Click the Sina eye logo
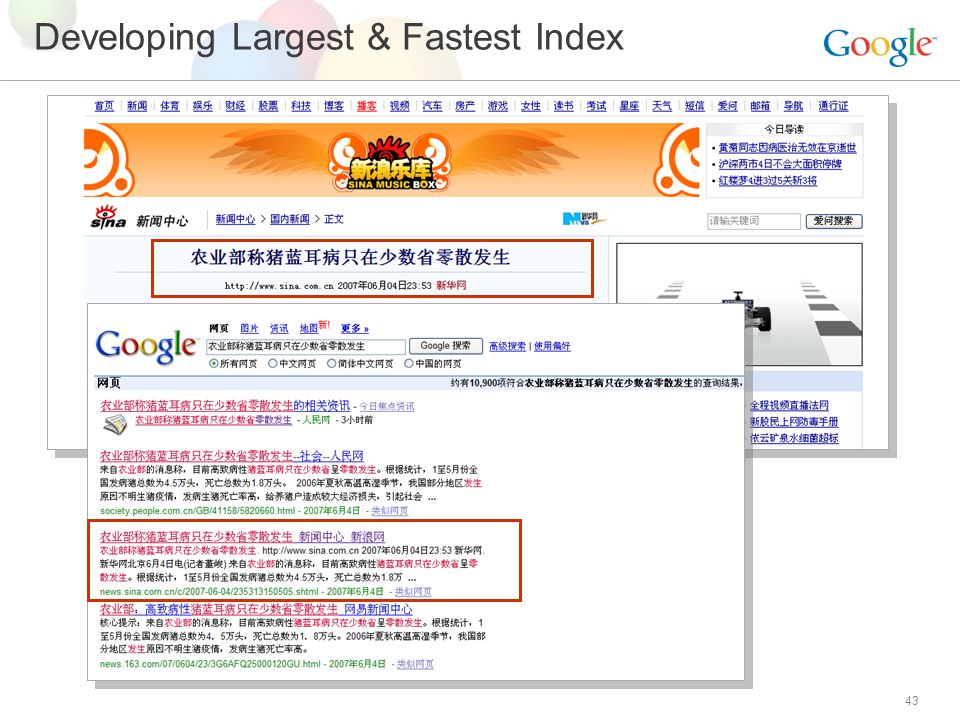This screenshot has height=720, width=960. (108, 216)
